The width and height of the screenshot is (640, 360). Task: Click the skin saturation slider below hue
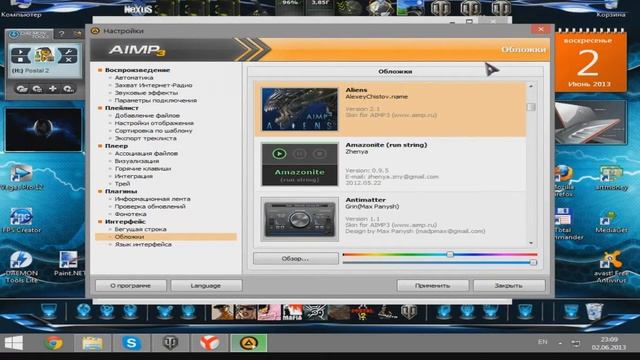pos(440,262)
